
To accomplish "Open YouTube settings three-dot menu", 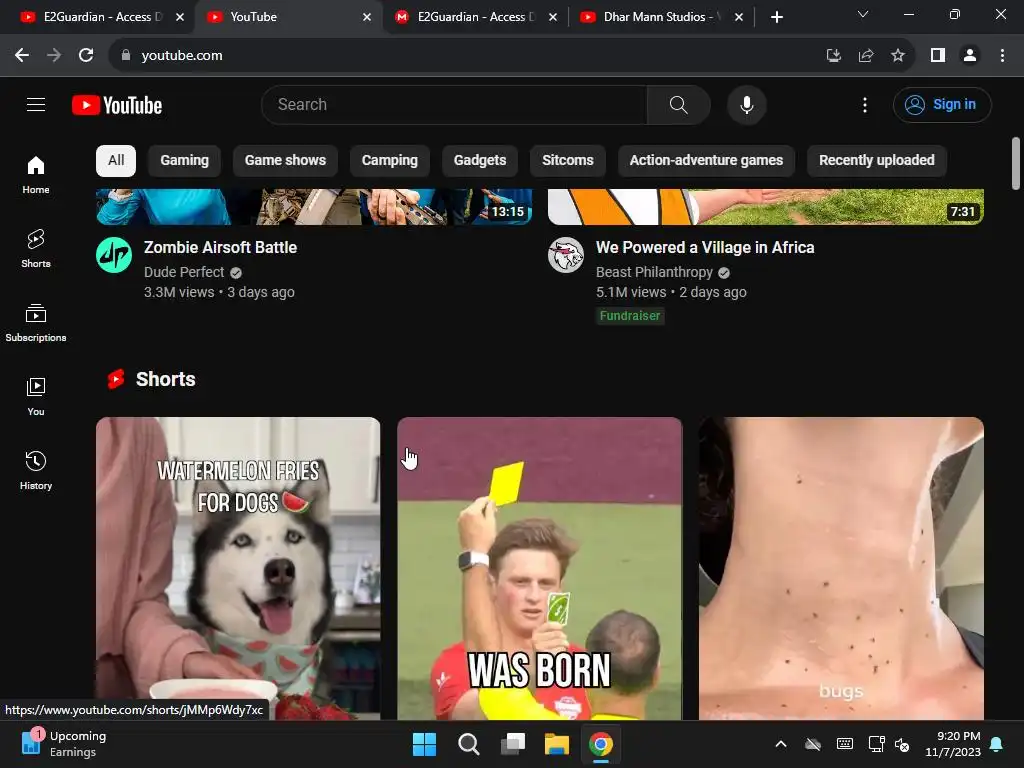I will point(865,104).
